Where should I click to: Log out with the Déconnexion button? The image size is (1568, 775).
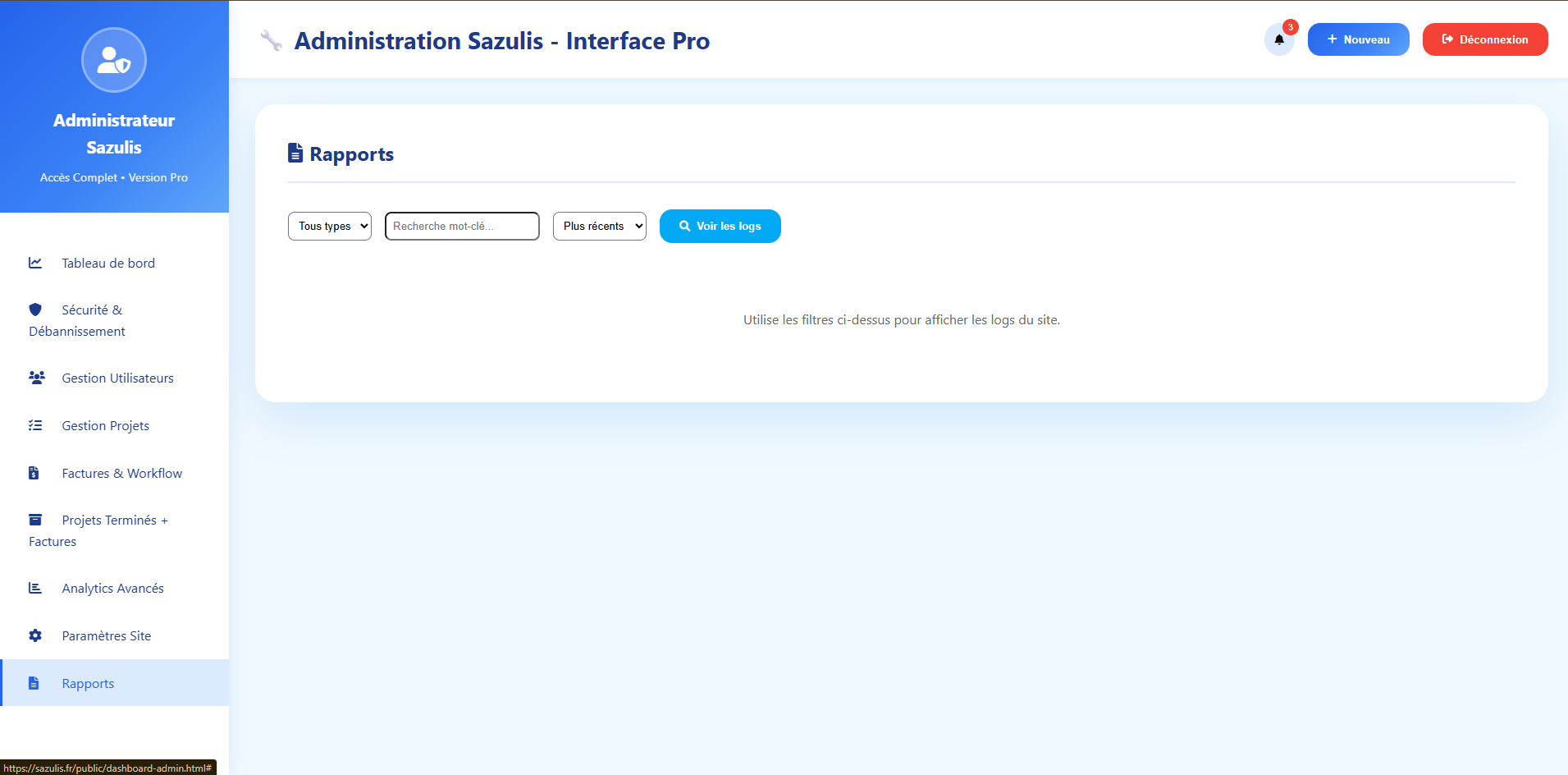tap(1484, 39)
